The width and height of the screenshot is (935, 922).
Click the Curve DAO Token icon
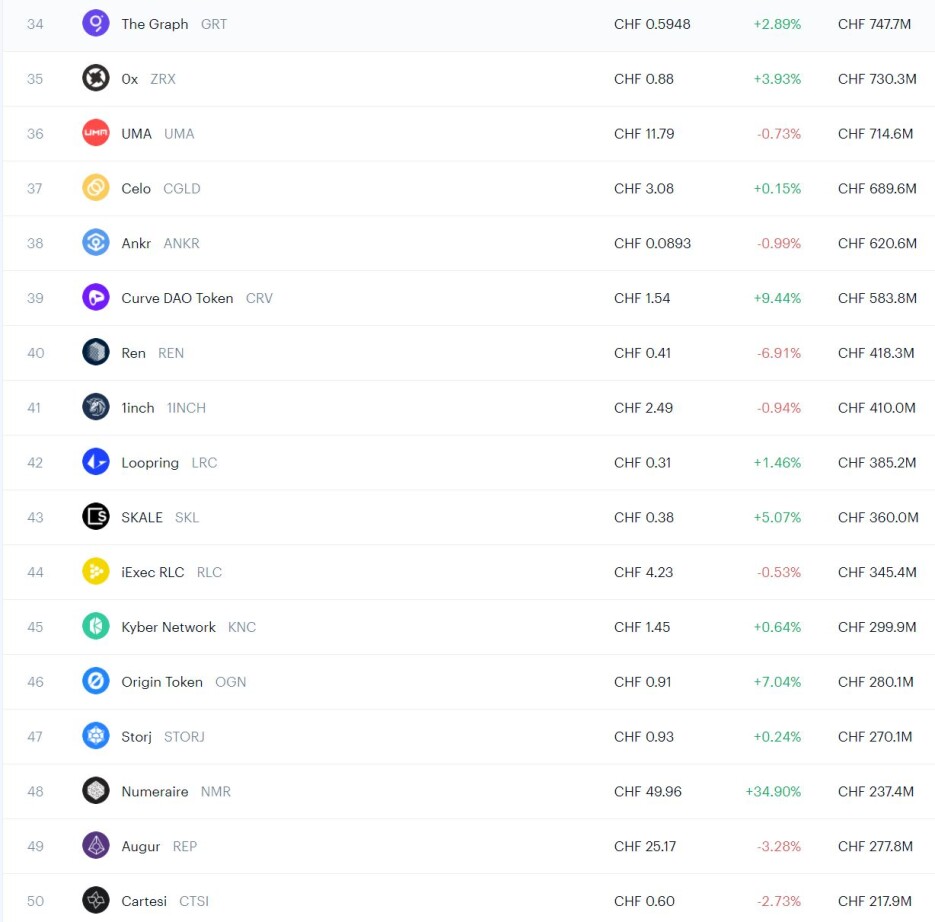click(95, 298)
